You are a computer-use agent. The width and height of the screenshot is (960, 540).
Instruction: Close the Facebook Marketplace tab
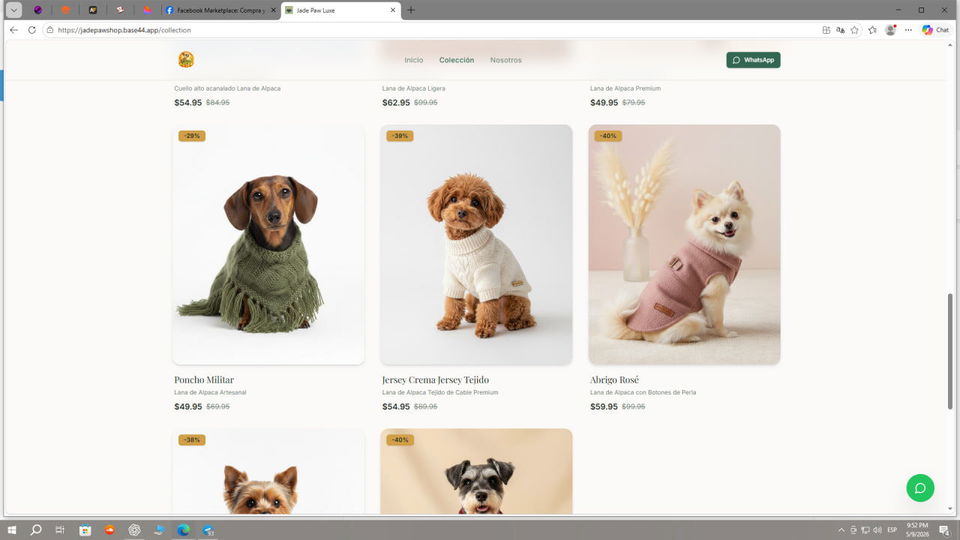[273, 10]
